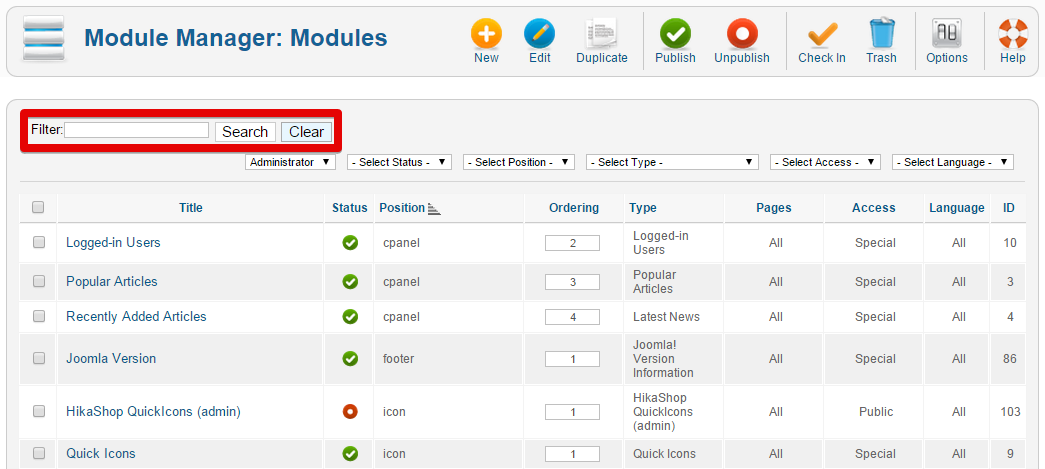Image resolution: width=1045 pixels, height=469 pixels.
Task: Click ordering field of HikaShop QuickIcons row
Action: pyautogui.click(x=572, y=412)
